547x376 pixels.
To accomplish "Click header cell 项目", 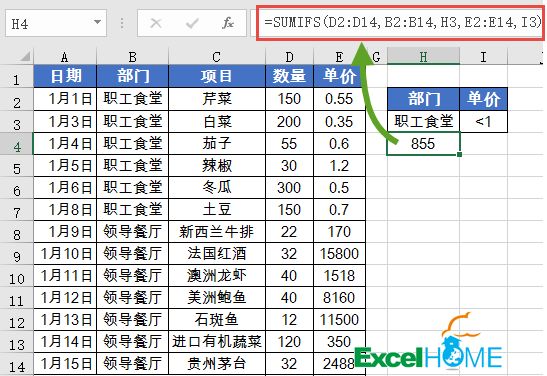I will [217, 76].
